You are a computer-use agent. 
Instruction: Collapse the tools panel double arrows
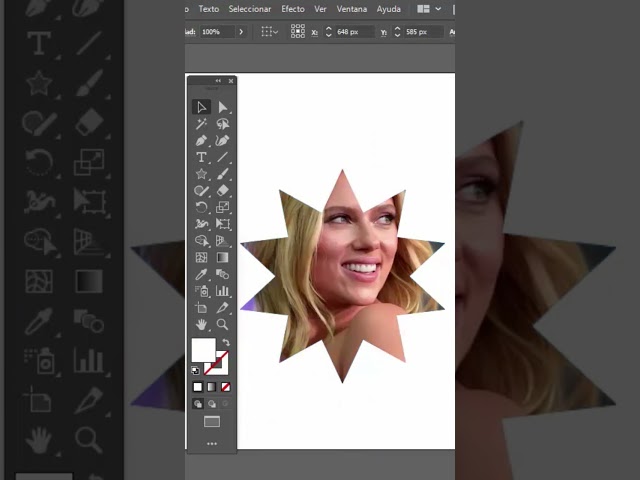tap(218, 81)
